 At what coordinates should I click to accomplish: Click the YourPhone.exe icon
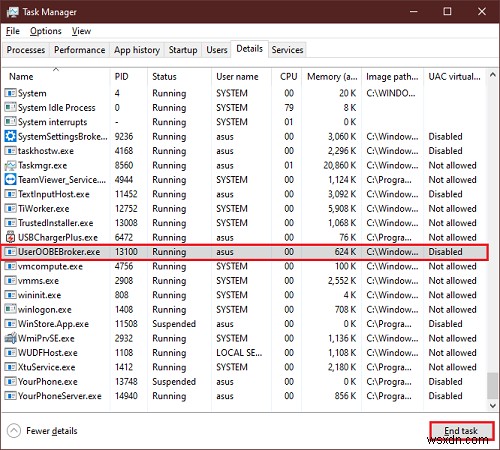[10, 381]
